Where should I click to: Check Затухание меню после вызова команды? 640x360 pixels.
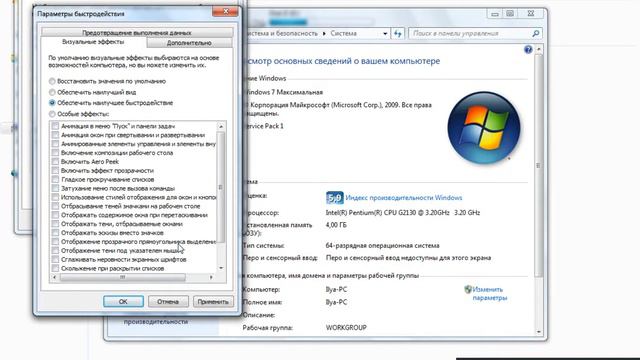55,189
